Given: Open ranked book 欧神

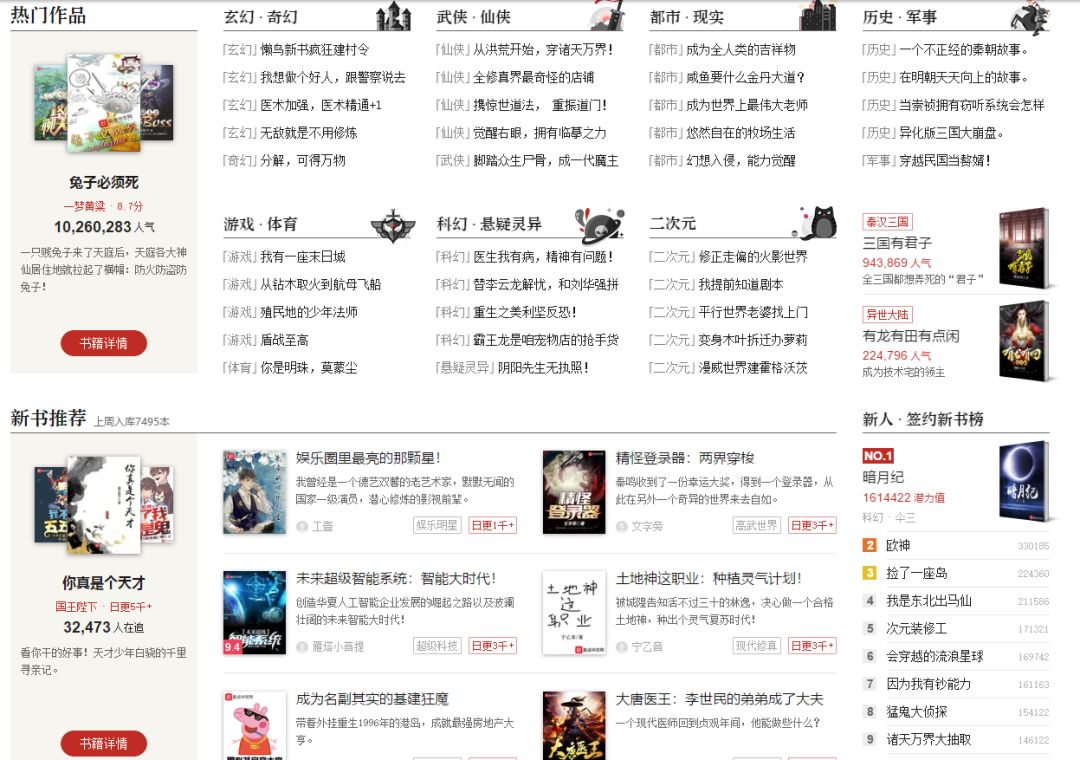Looking at the screenshot, I should pos(898,546).
